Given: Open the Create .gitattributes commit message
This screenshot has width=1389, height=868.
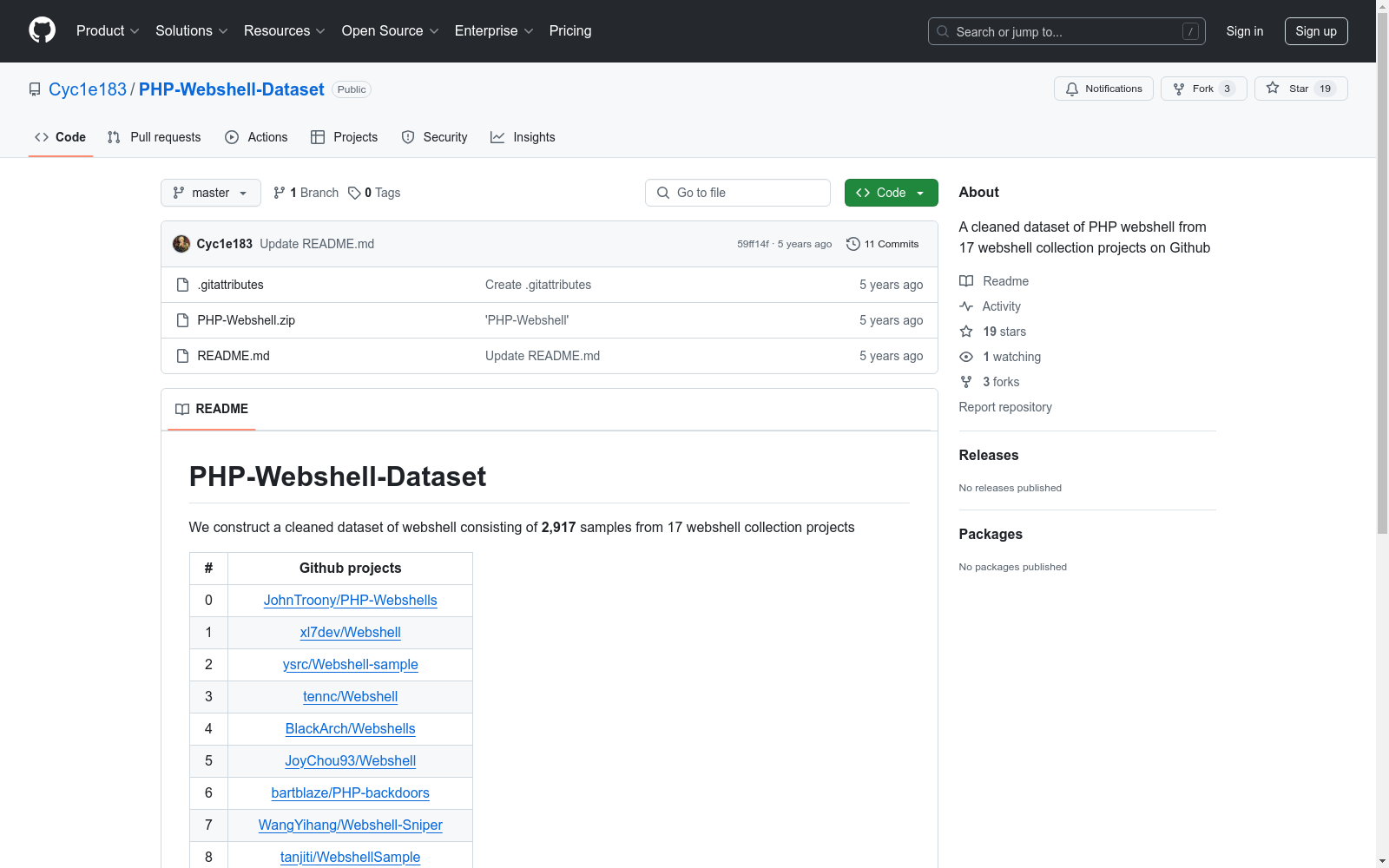Looking at the screenshot, I should point(538,285).
